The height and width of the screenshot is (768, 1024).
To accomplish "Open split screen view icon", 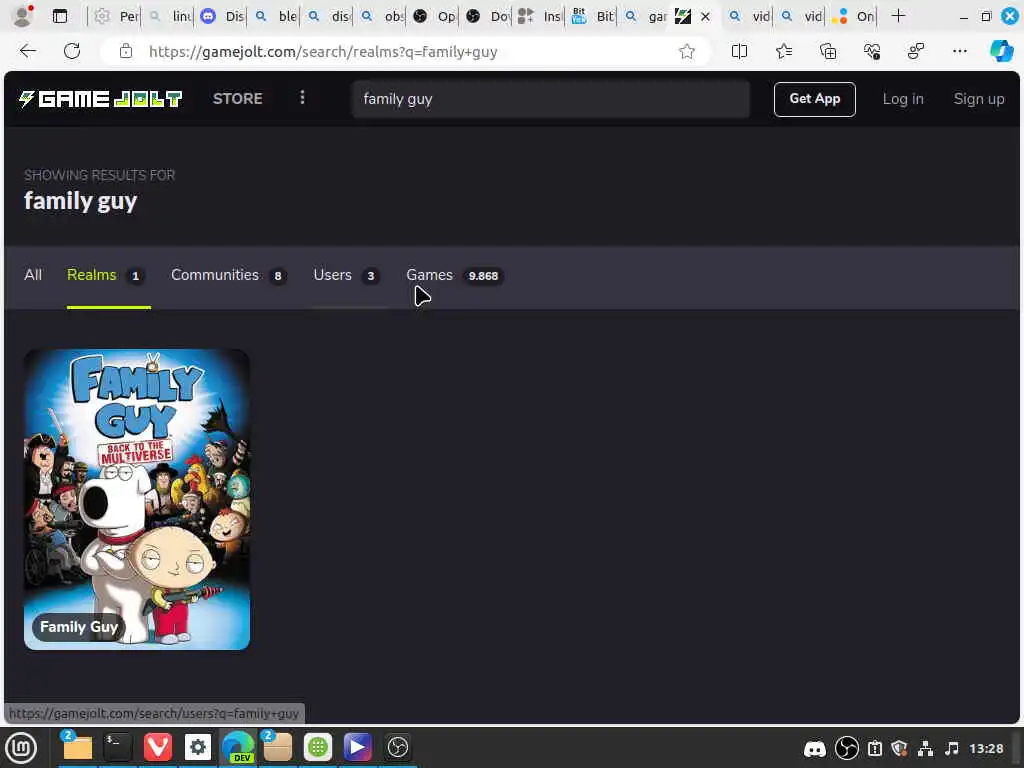I will tap(739, 51).
